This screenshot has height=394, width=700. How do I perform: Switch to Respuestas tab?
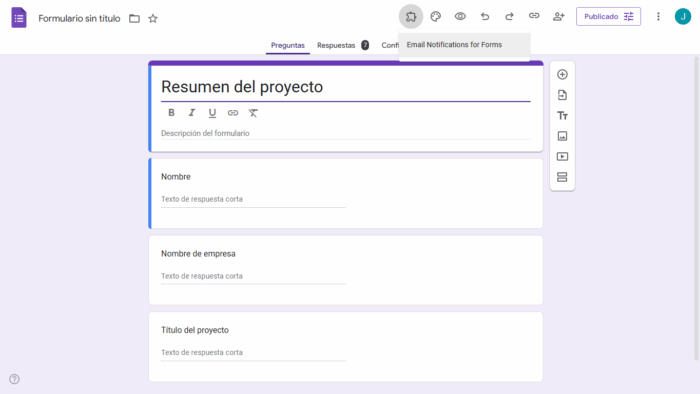tap(336, 46)
